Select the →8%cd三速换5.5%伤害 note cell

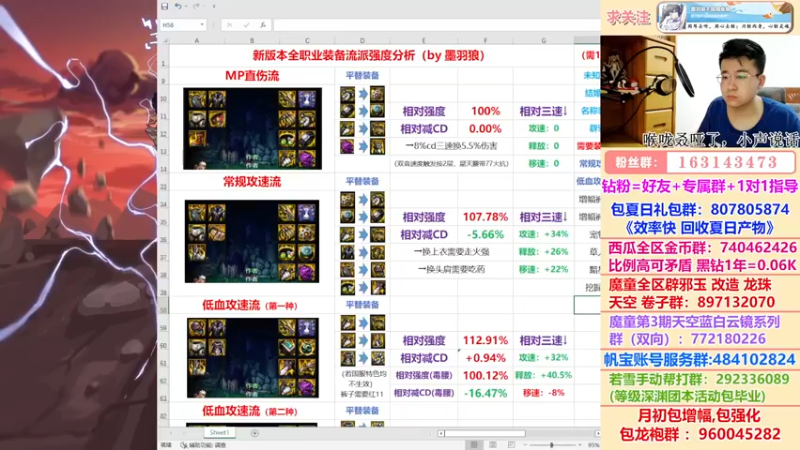(x=452, y=146)
